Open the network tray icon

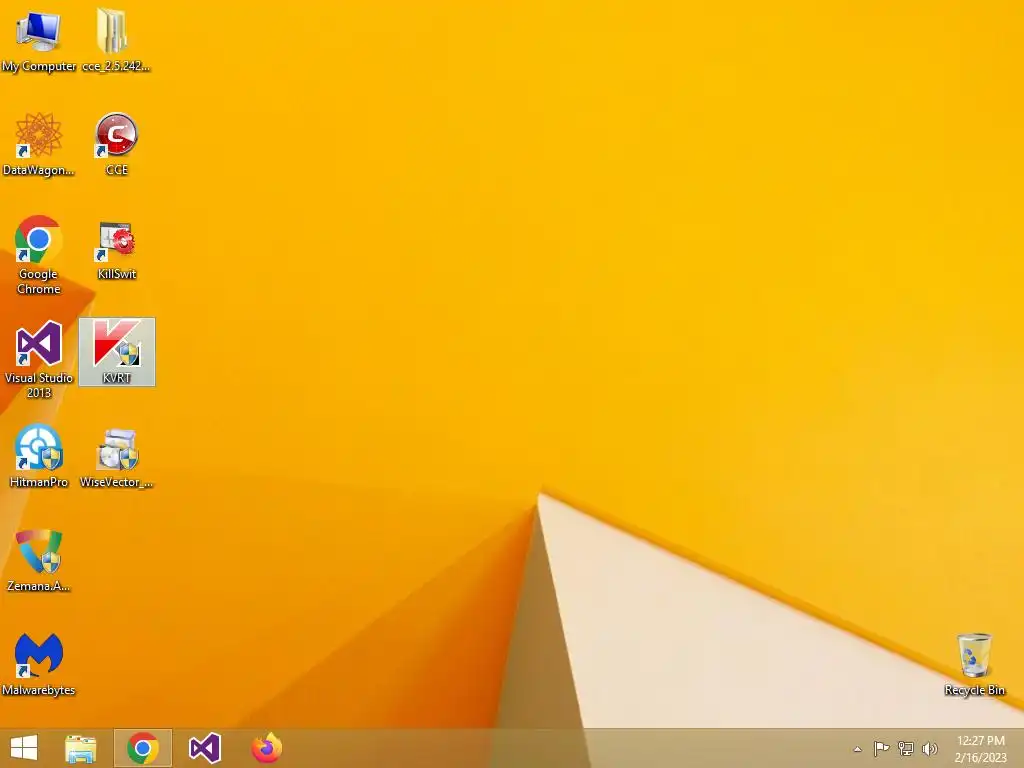point(905,748)
